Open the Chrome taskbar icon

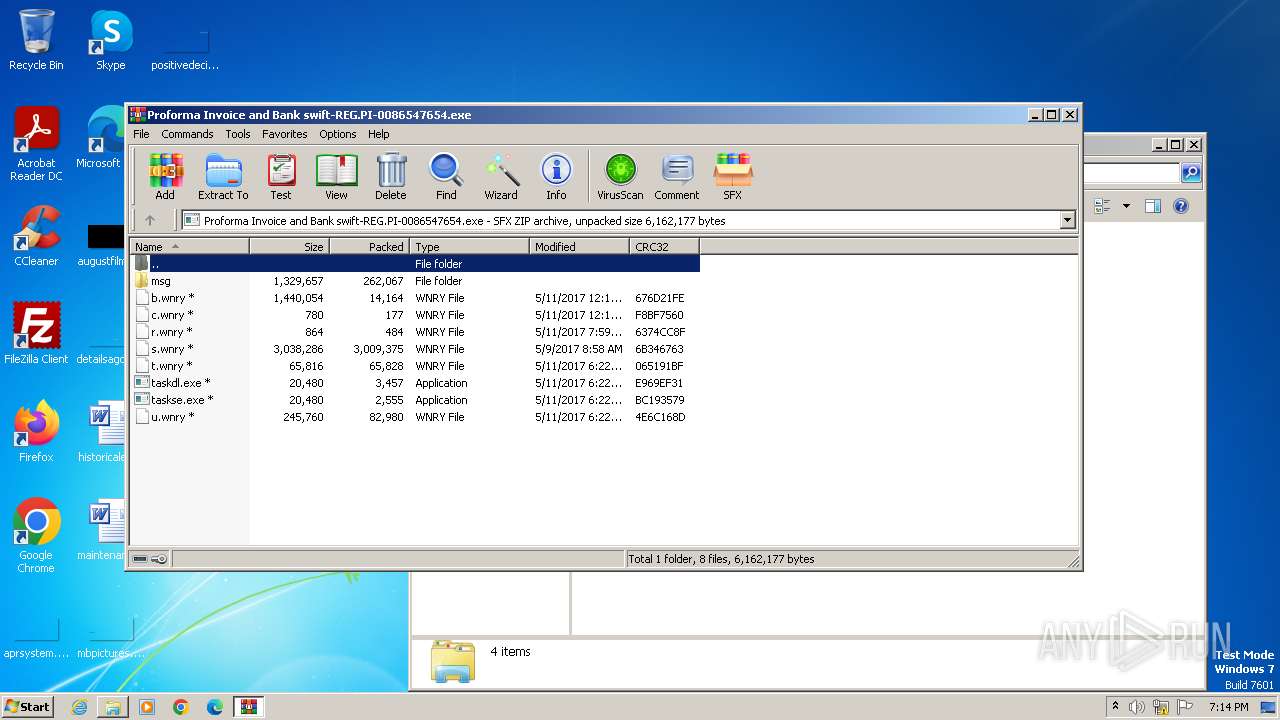click(181, 707)
